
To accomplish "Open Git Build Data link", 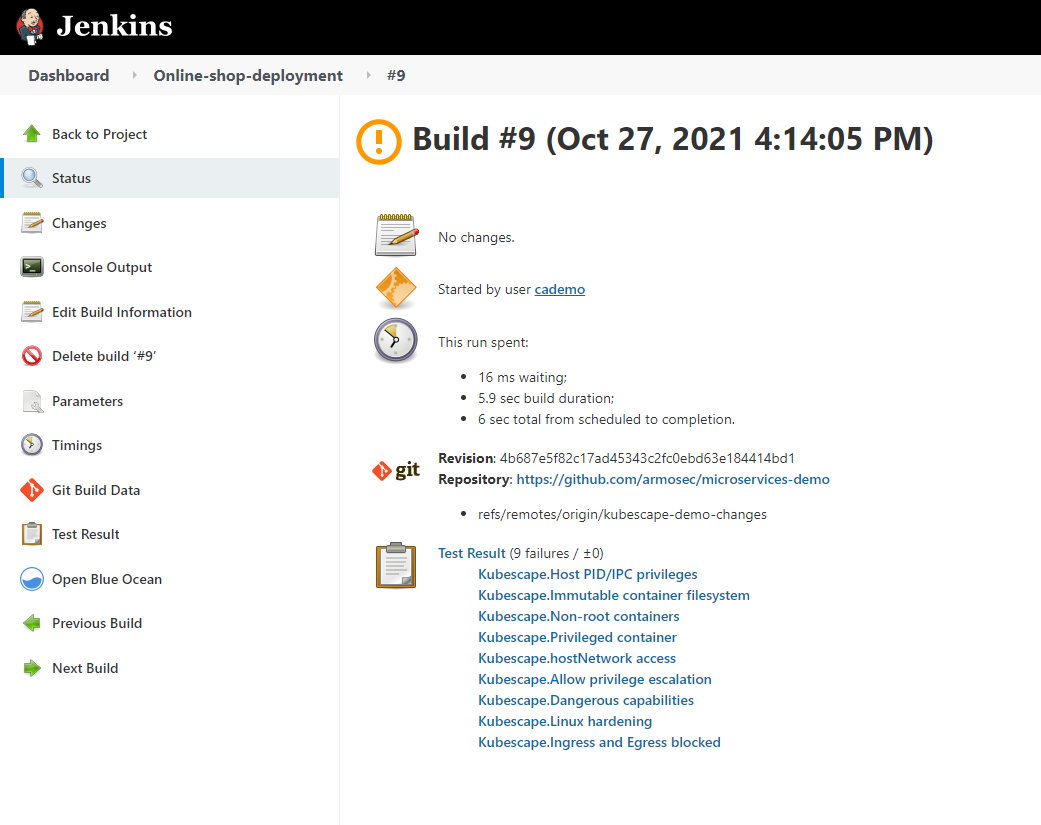I will 96,490.
